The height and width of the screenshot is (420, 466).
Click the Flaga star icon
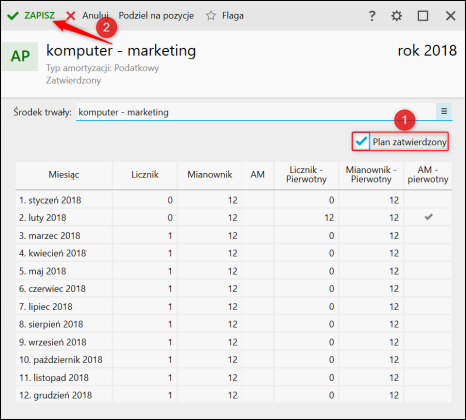(211, 16)
